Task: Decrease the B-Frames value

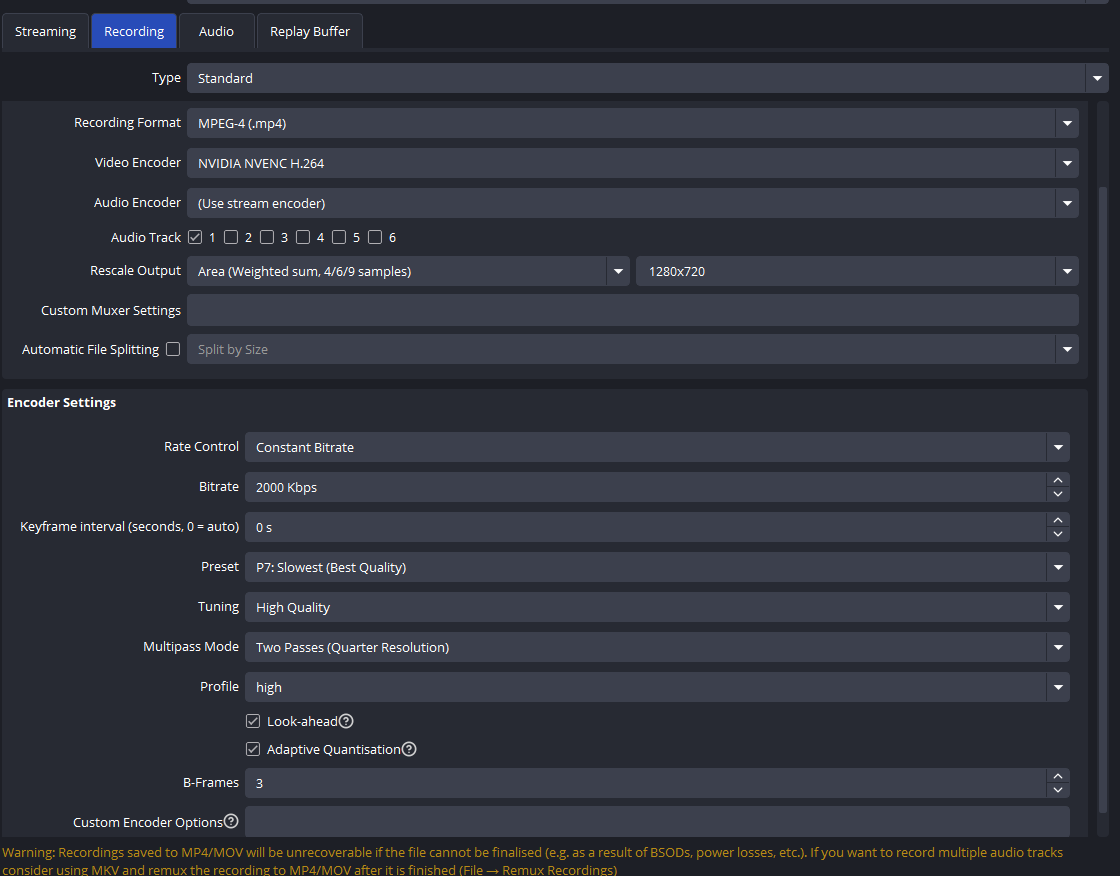Action: (1058, 790)
